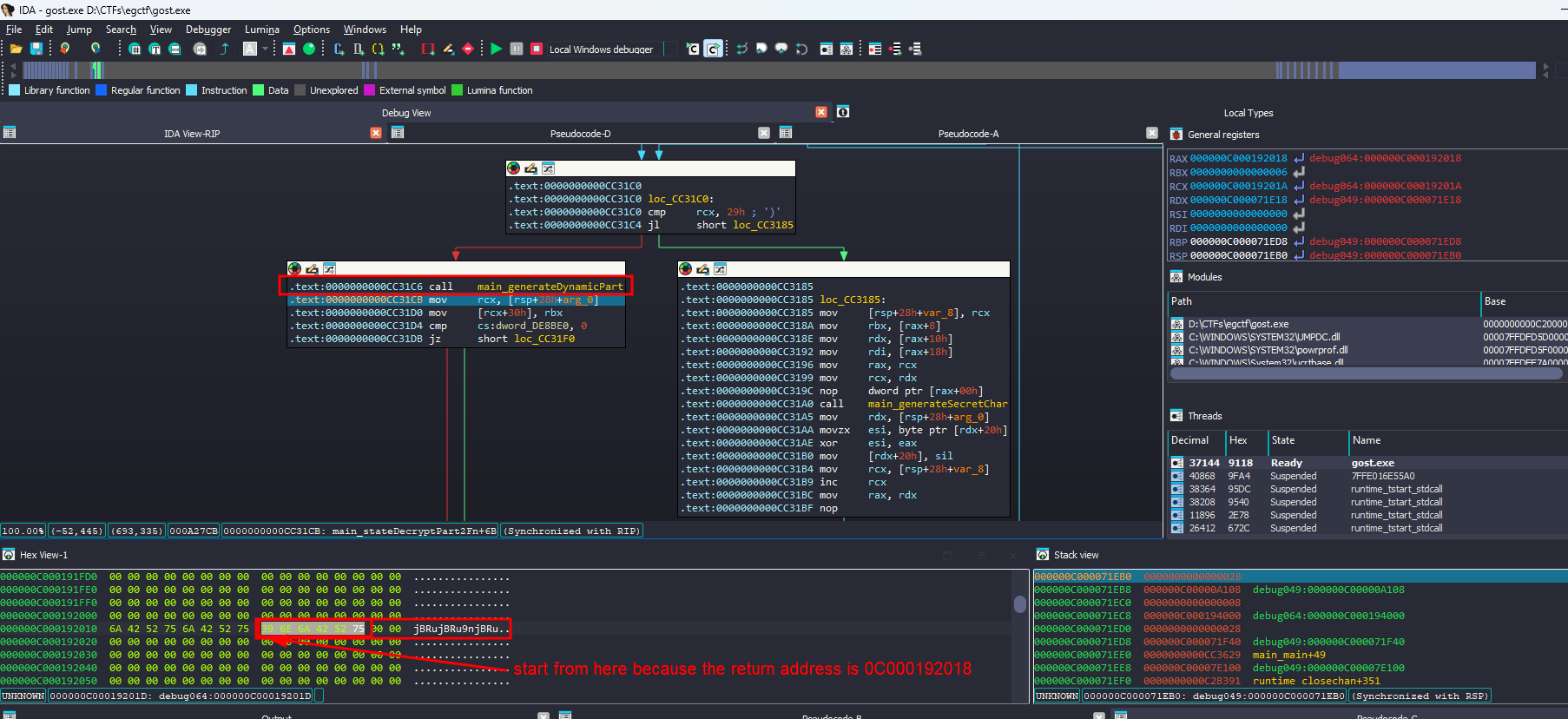1568x719 pixels.
Task: Click the green Start process play button
Action: (496, 49)
